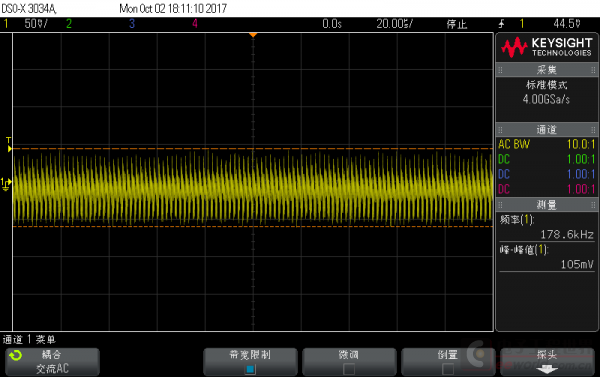Viewport: 600px width, 377px height.
Task: Click the 停止 run status indicator
Action: pyautogui.click(x=457, y=24)
